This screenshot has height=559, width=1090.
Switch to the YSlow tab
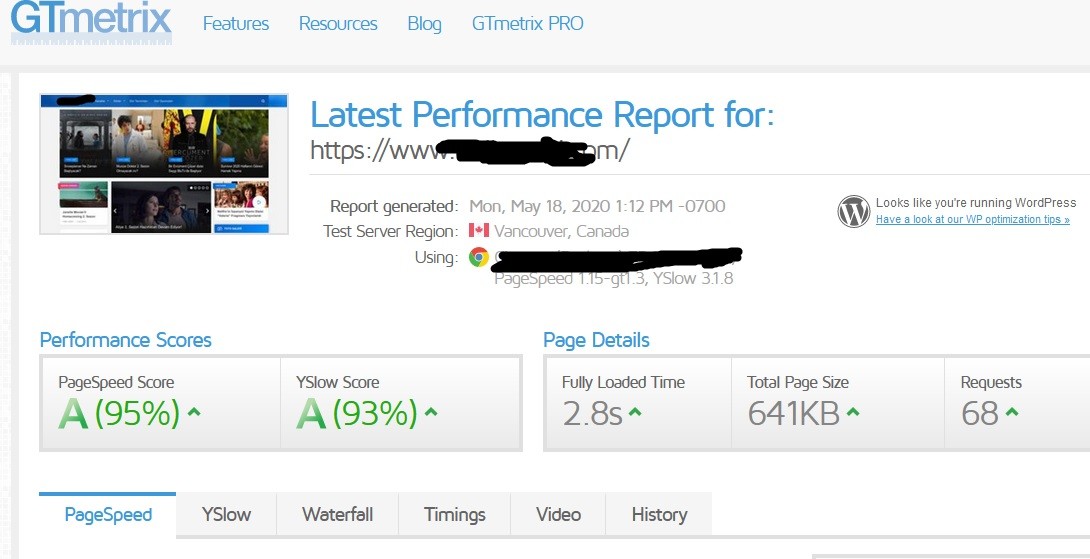(227, 515)
